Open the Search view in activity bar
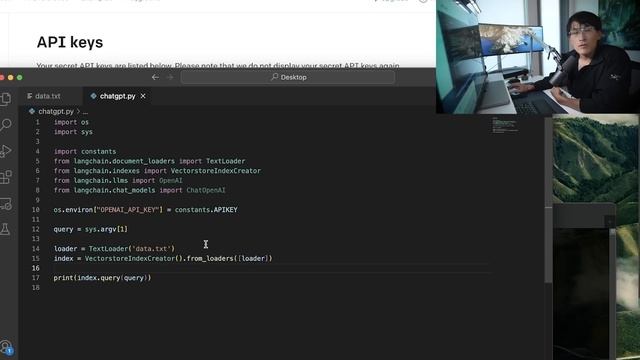Viewport: 640px width, 360px height. pyautogui.click(x=5, y=125)
